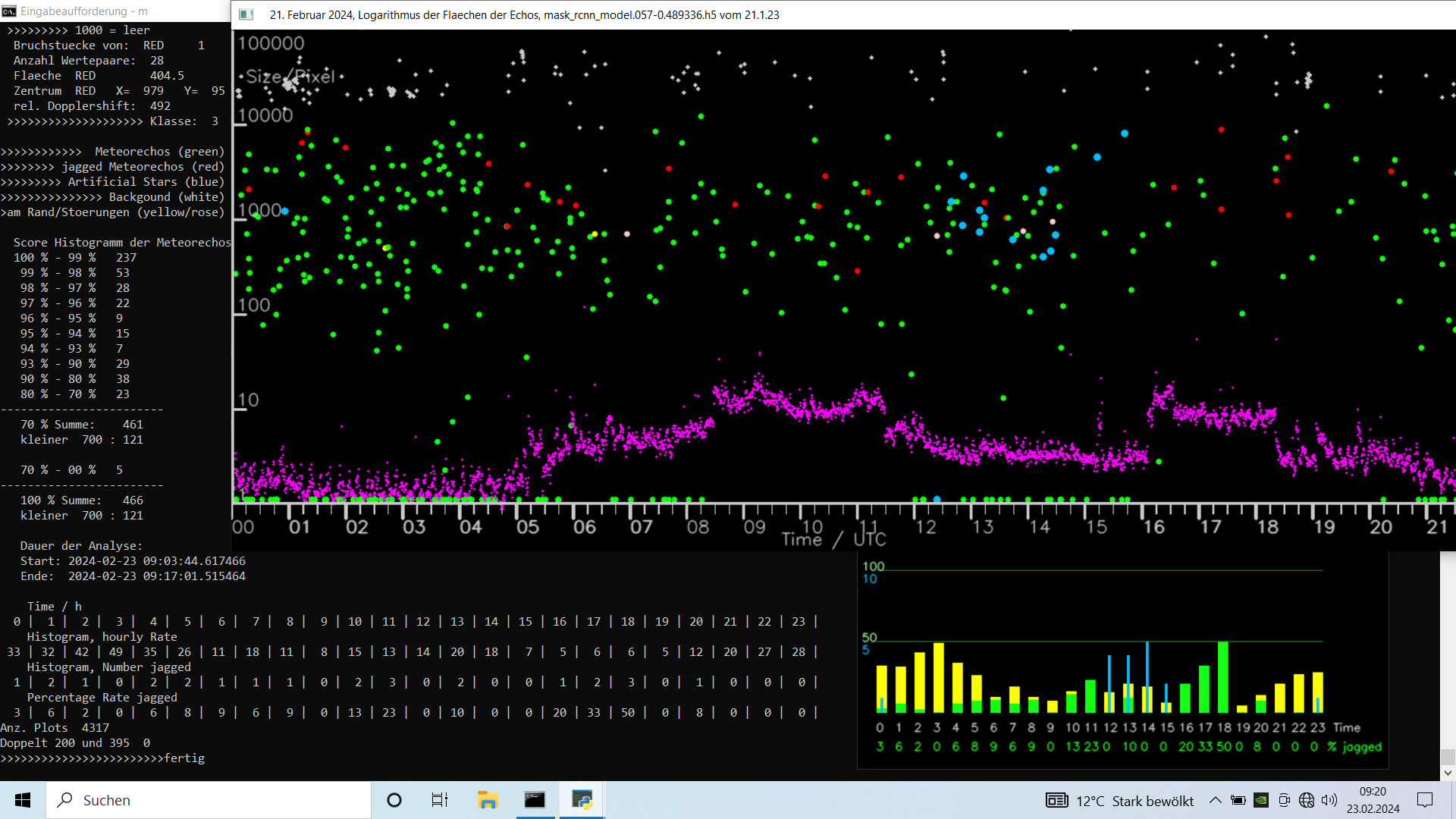Show hidden tray icons with the chevron

click(1215, 800)
